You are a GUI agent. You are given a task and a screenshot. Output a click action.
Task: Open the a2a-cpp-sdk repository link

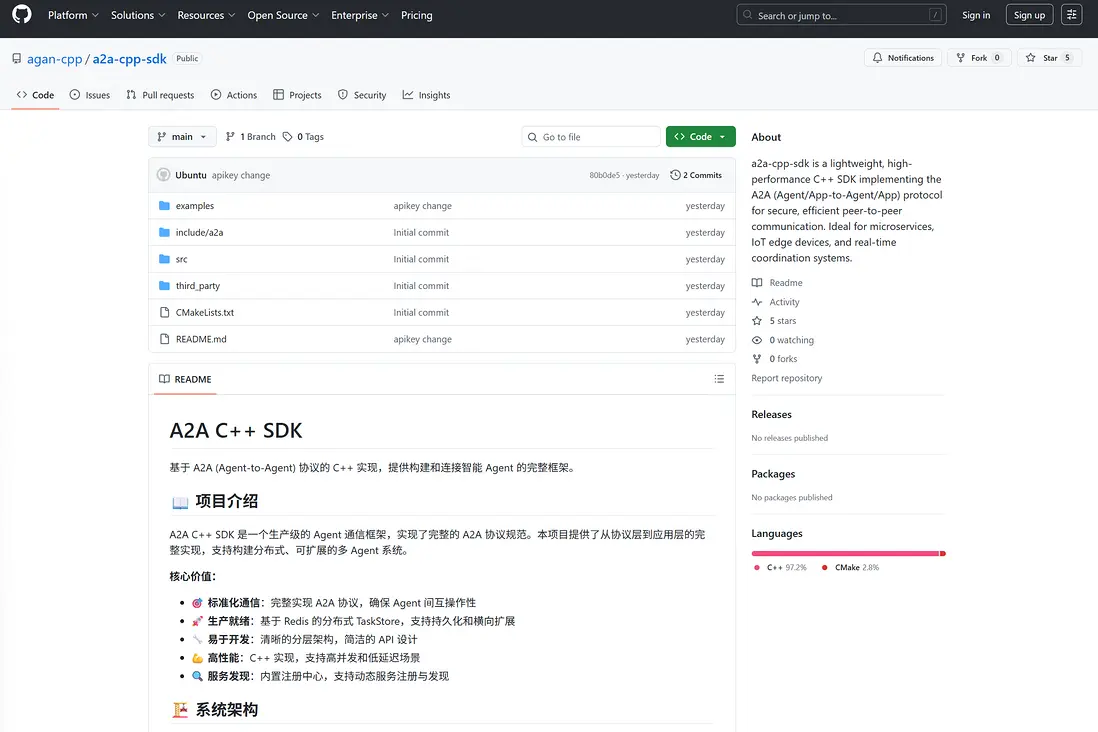coord(130,59)
